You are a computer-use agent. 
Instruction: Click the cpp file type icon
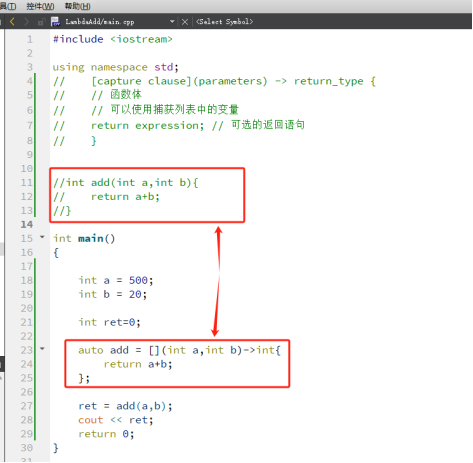click(x=55, y=22)
